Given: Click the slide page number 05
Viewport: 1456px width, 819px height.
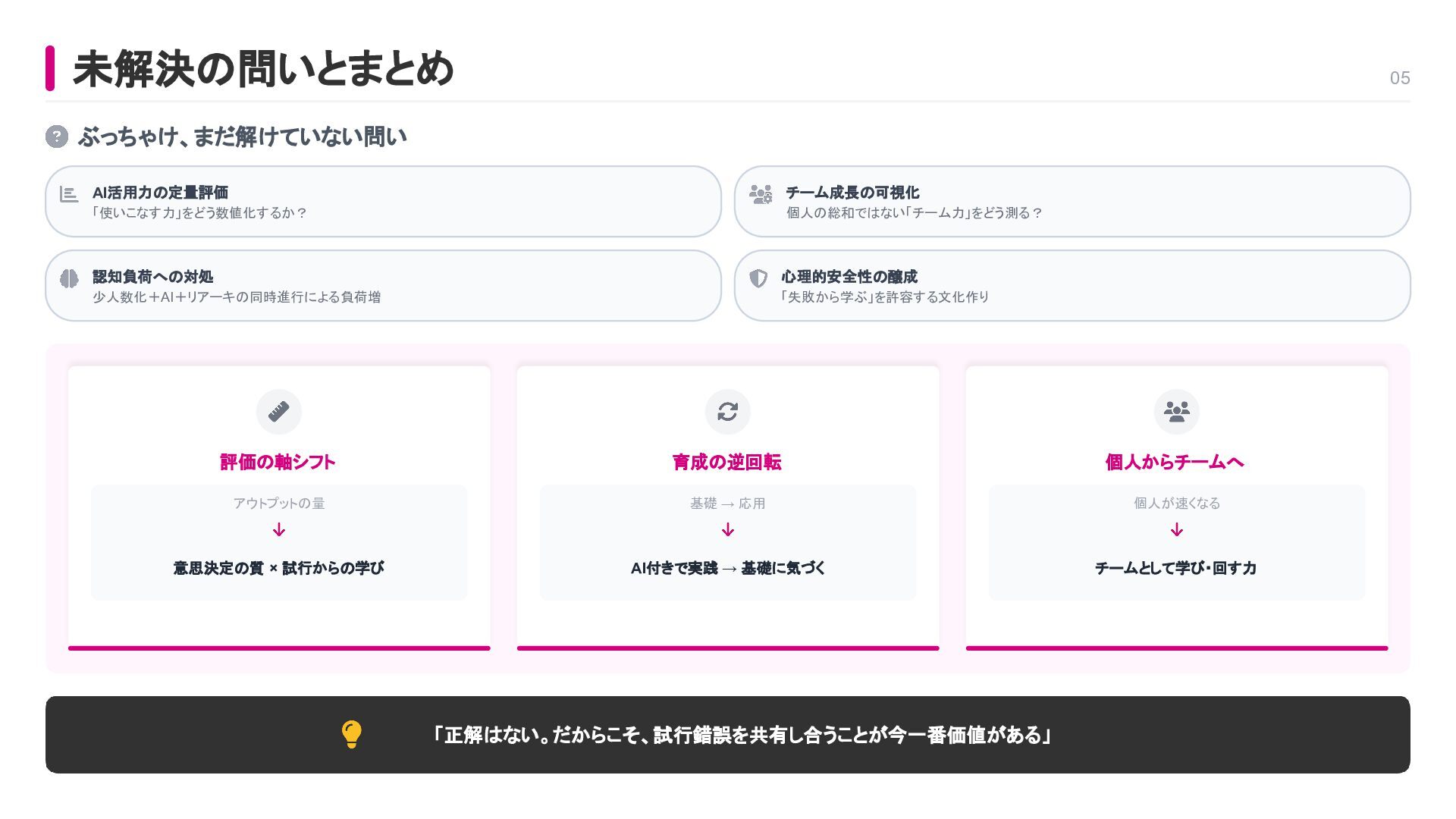Looking at the screenshot, I should pos(1399,78).
